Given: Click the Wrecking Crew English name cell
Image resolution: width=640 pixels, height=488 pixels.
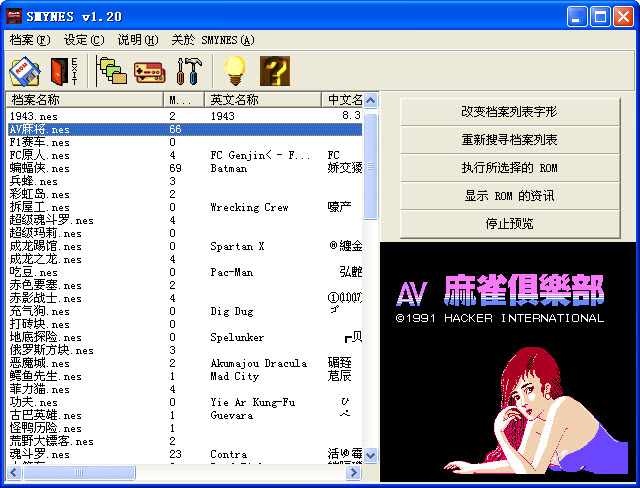Looking at the screenshot, I should [249, 207].
